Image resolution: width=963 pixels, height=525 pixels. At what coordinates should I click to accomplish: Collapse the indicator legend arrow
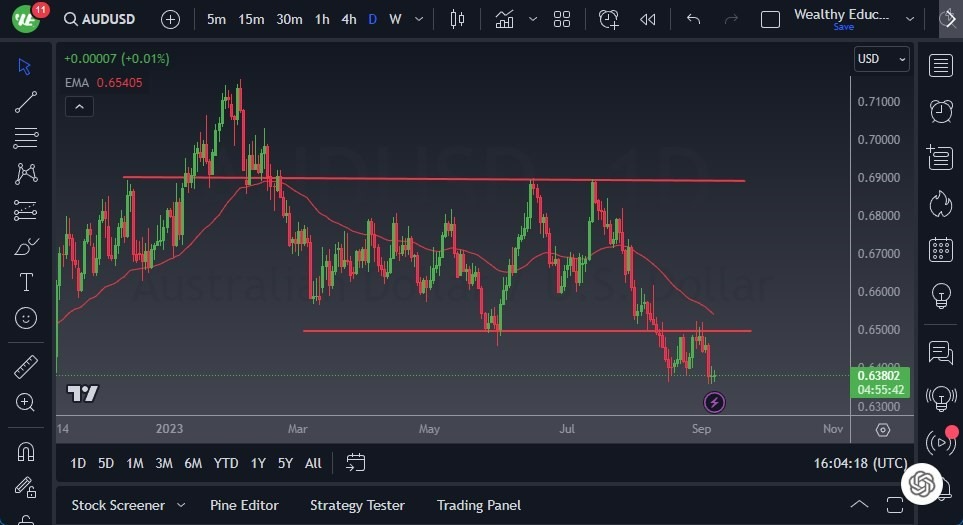click(79, 107)
